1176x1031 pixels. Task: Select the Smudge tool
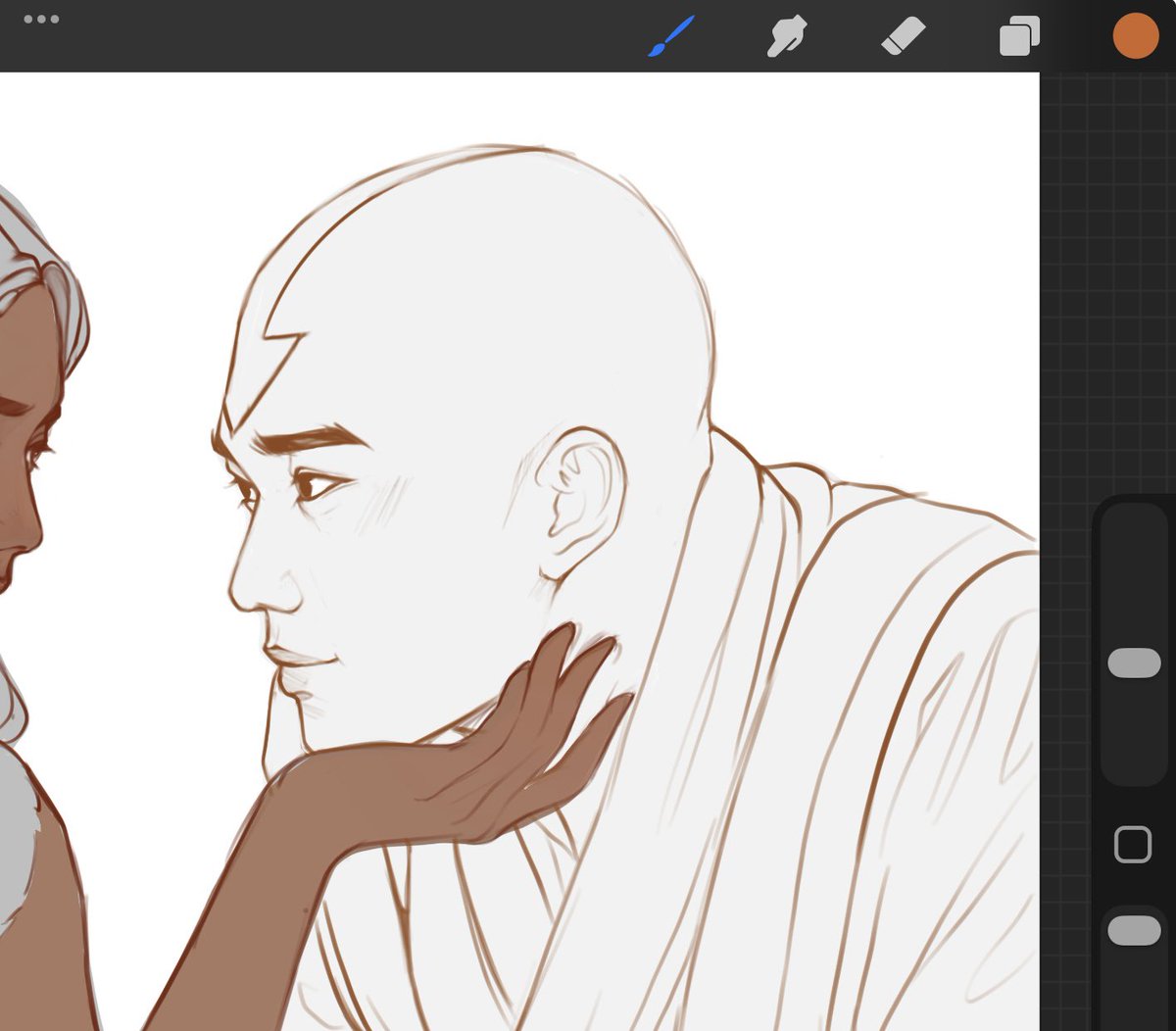(787, 36)
